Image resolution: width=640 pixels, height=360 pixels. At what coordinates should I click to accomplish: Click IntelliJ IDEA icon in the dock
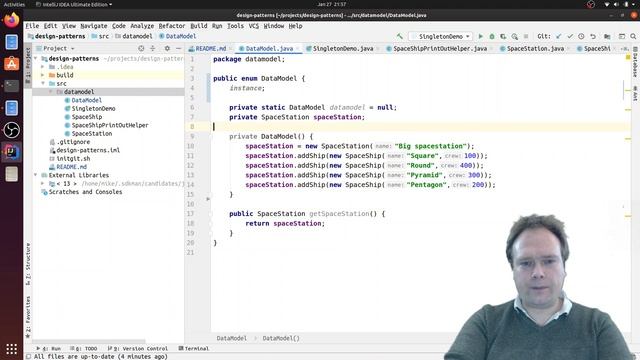pos(11,152)
